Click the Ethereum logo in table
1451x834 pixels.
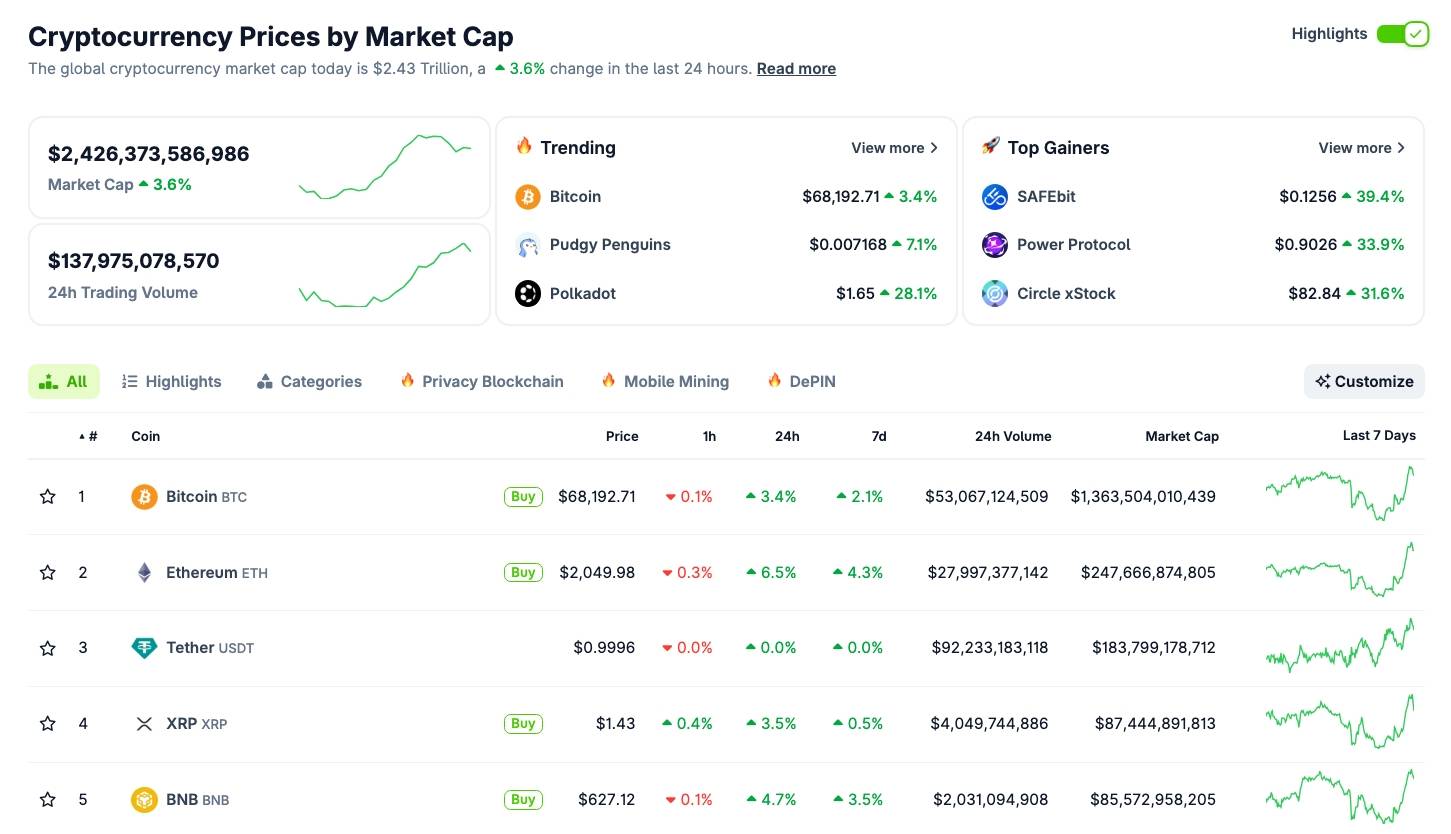145,573
